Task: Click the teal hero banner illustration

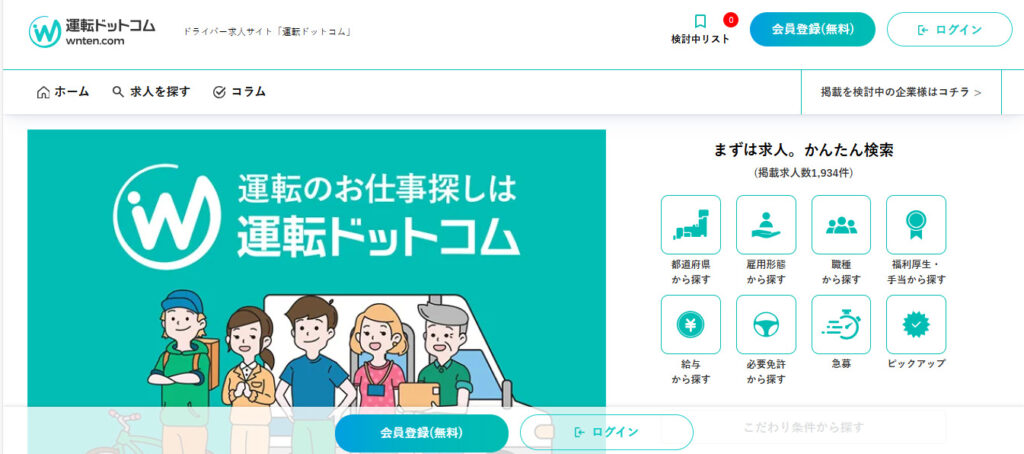Action: click(x=317, y=291)
